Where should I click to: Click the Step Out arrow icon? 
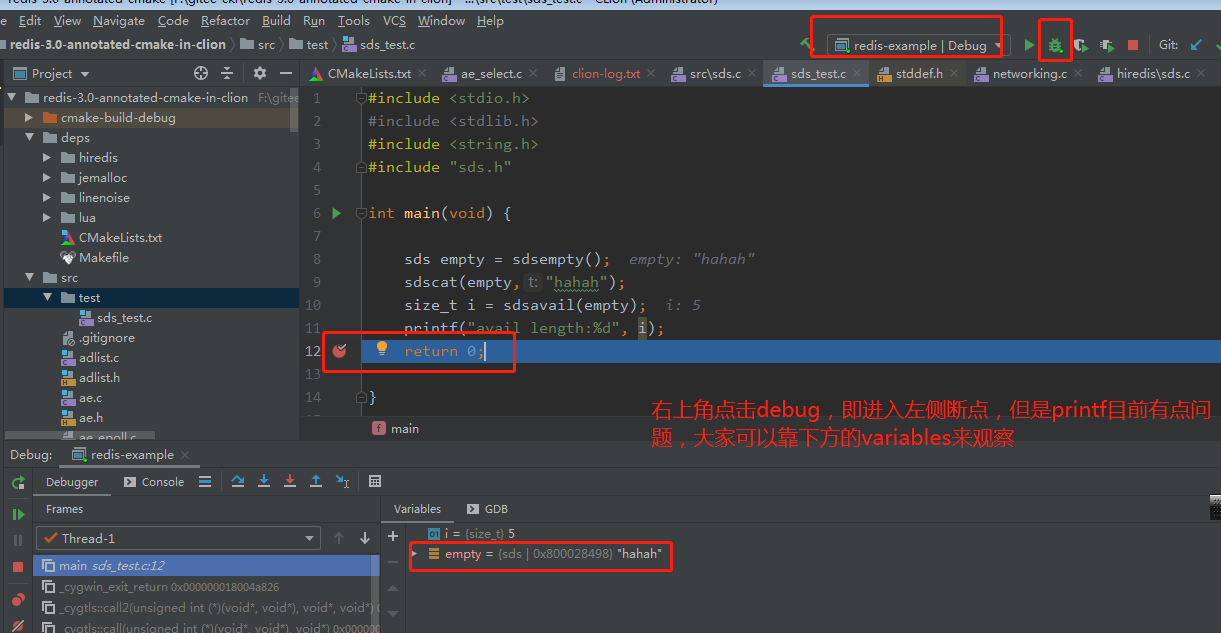(x=316, y=481)
